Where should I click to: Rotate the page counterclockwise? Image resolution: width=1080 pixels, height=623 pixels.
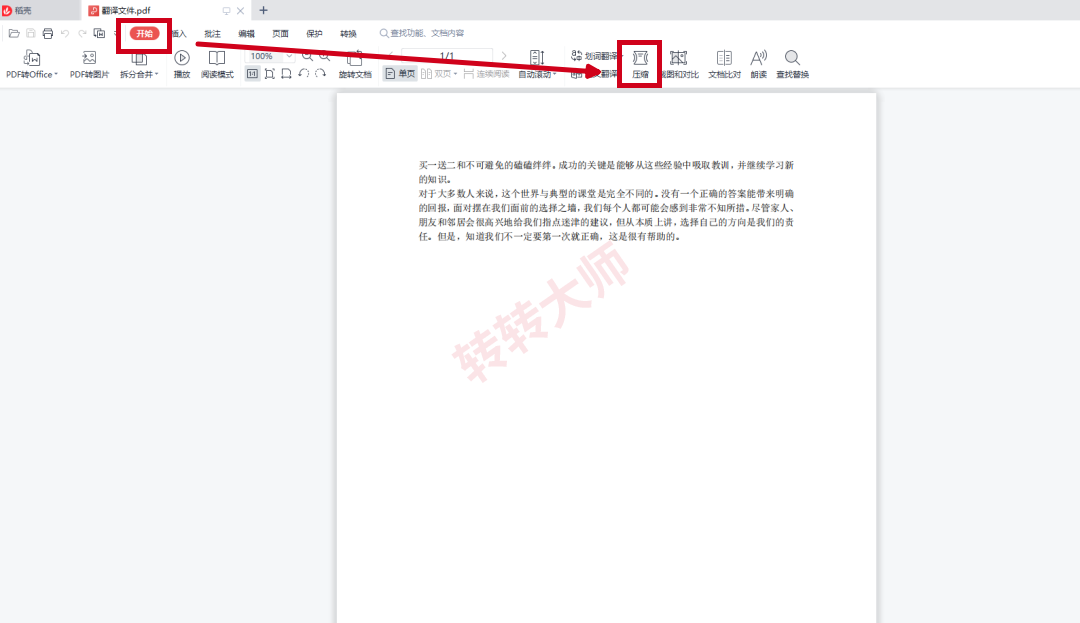[303, 73]
